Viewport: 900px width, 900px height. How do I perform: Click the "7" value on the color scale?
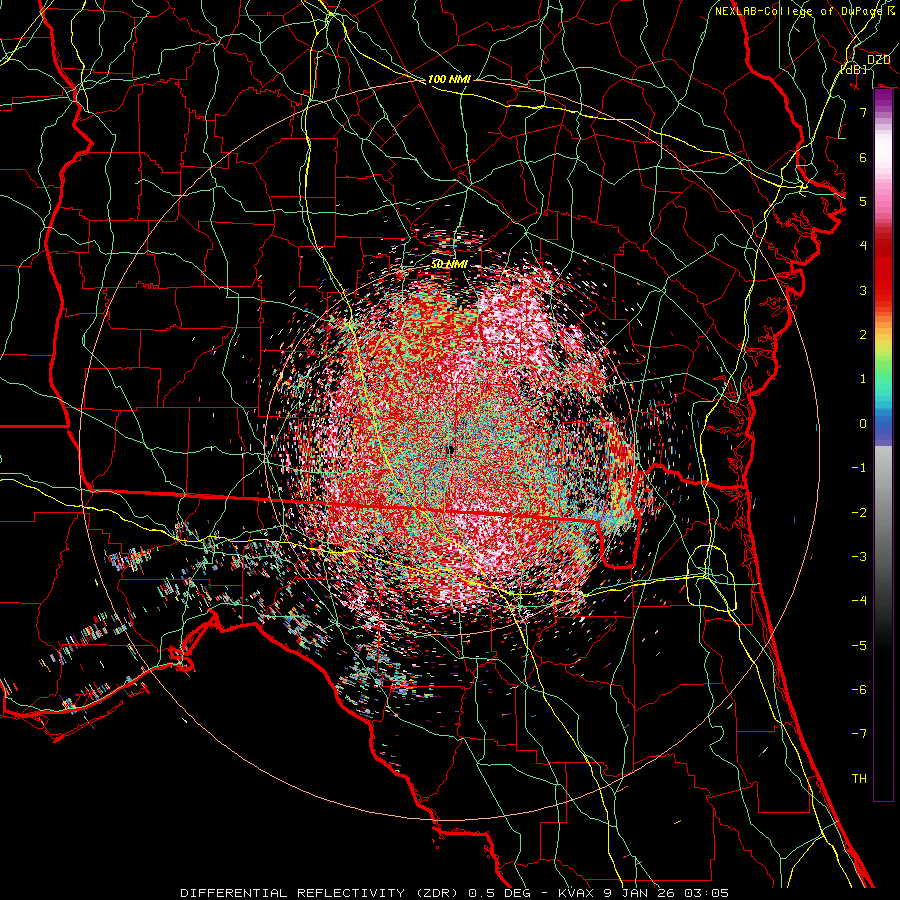point(863,112)
